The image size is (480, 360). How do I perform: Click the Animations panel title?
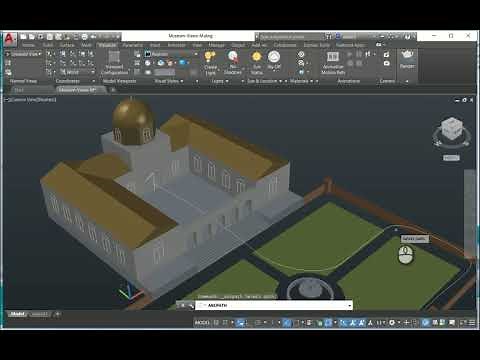tap(348, 81)
